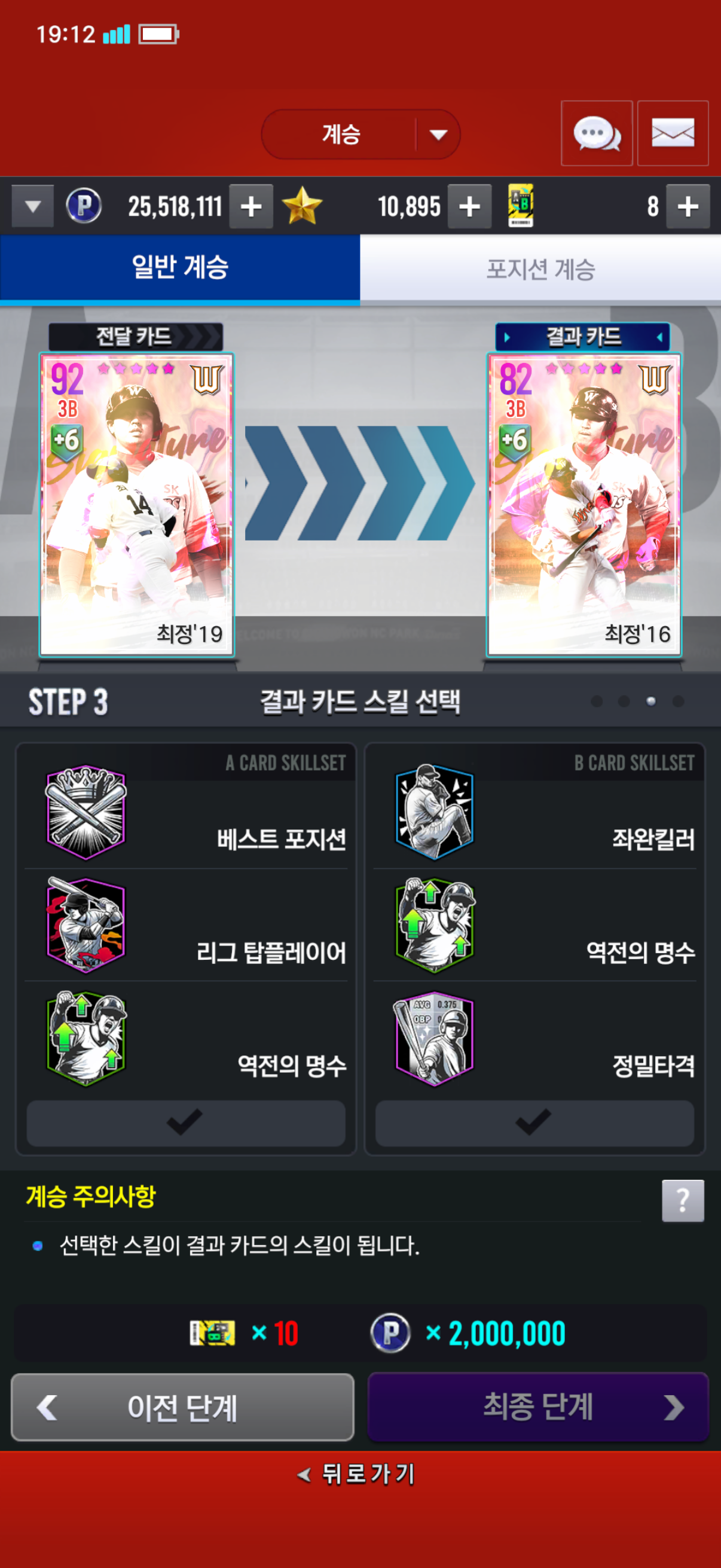This screenshot has width=721, height=1568.
Task: Tap the 정밀타격 skill icon
Action: [435, 1038]
